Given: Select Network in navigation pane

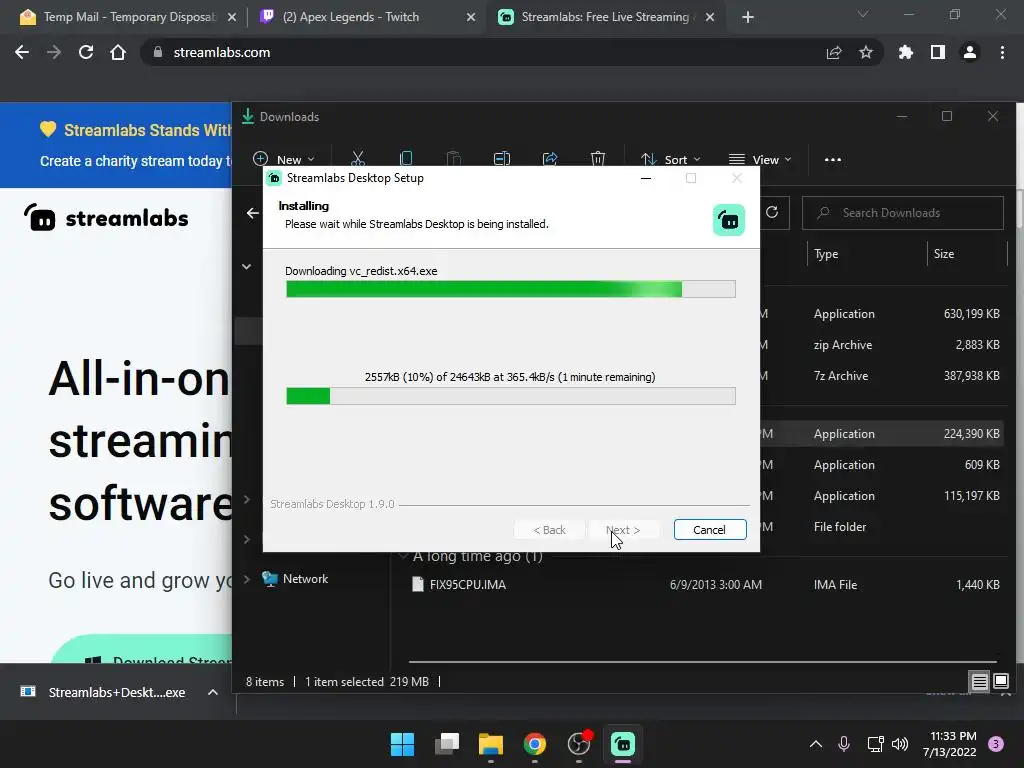Looking at the screenshot, I should pyautogui.click(x=305, y=579).
